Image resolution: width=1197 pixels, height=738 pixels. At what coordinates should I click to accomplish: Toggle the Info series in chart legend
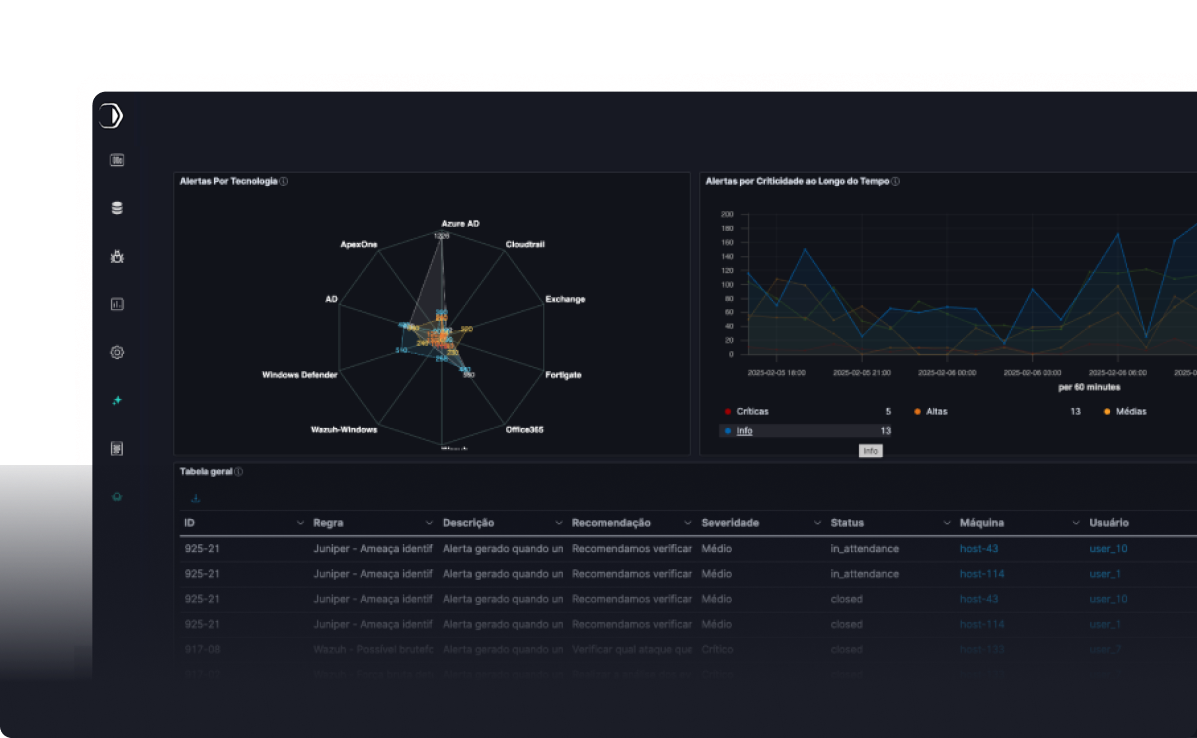744,431
